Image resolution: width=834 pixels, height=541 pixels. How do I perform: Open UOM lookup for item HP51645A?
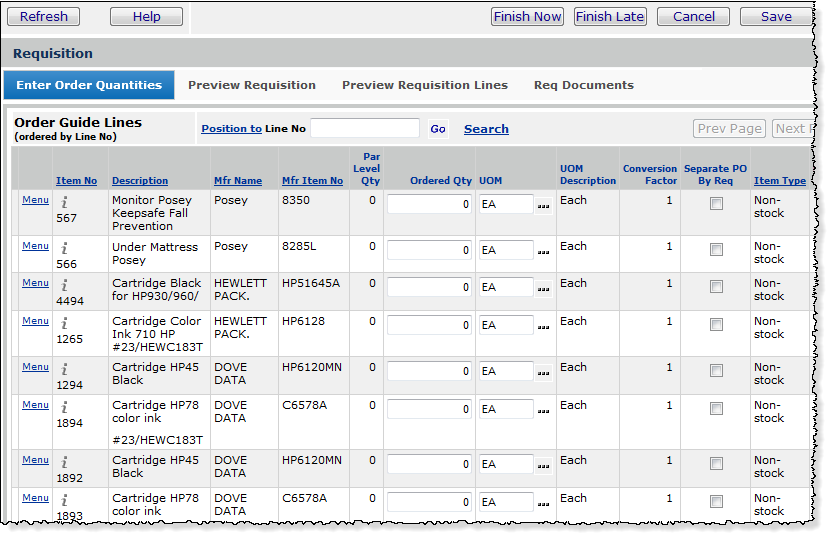click(543, 289)
